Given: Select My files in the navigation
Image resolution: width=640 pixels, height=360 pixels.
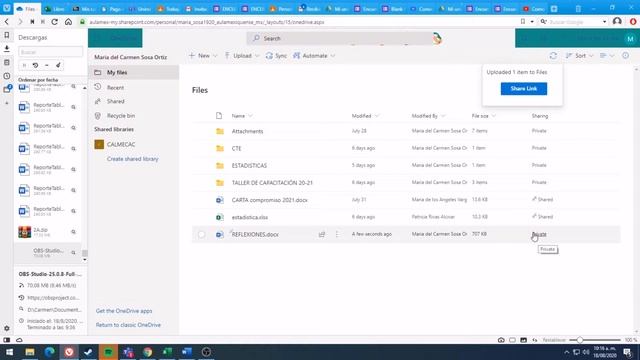Looking at the screenshot, I should (133, 72).
